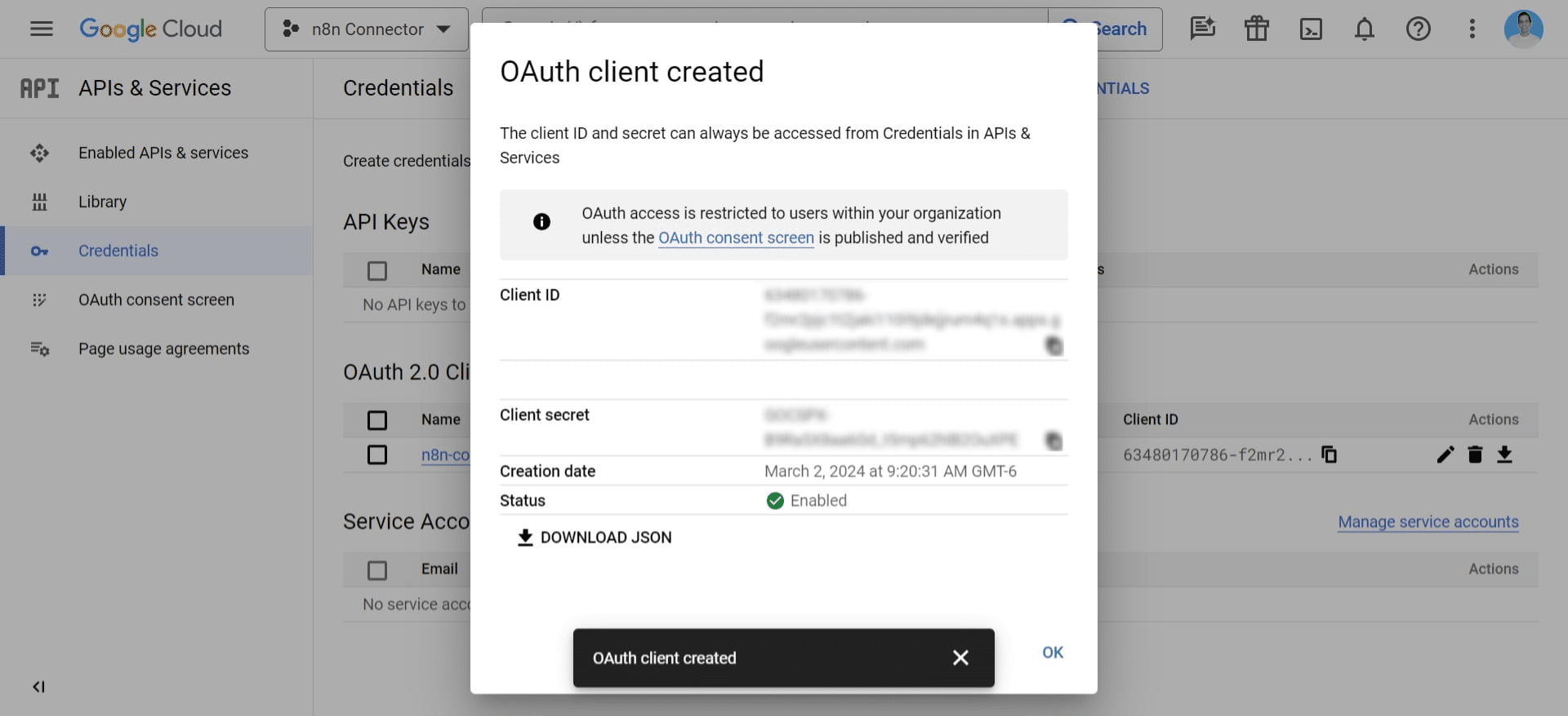Image resolution: width=1568 pixels, height=716 pixels.
Task: Click the OAuth consent screen dotted icon
Action: [39, 300]
